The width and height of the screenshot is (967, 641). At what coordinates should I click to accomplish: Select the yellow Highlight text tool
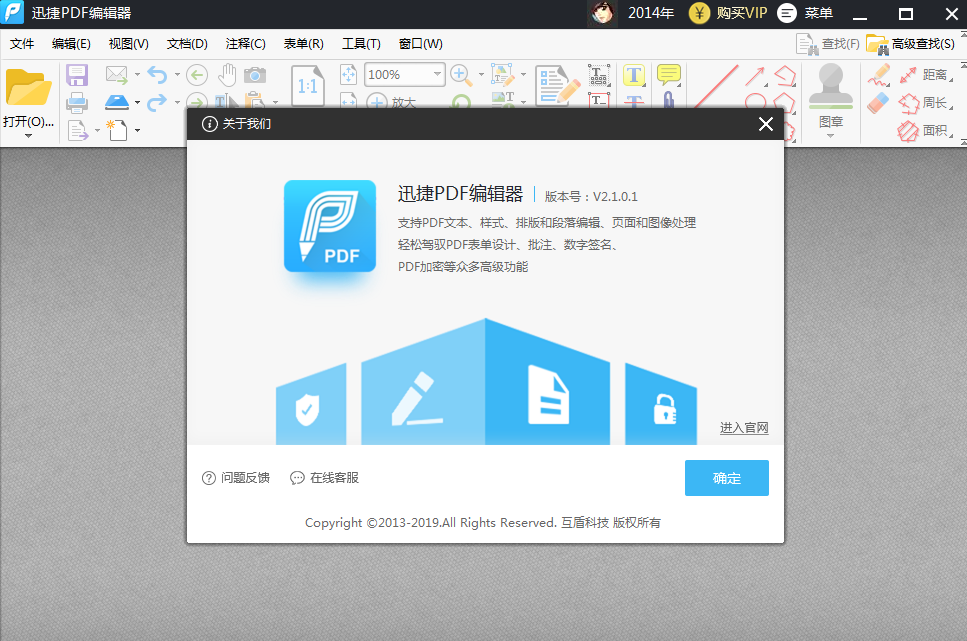(x=633, y=75)
